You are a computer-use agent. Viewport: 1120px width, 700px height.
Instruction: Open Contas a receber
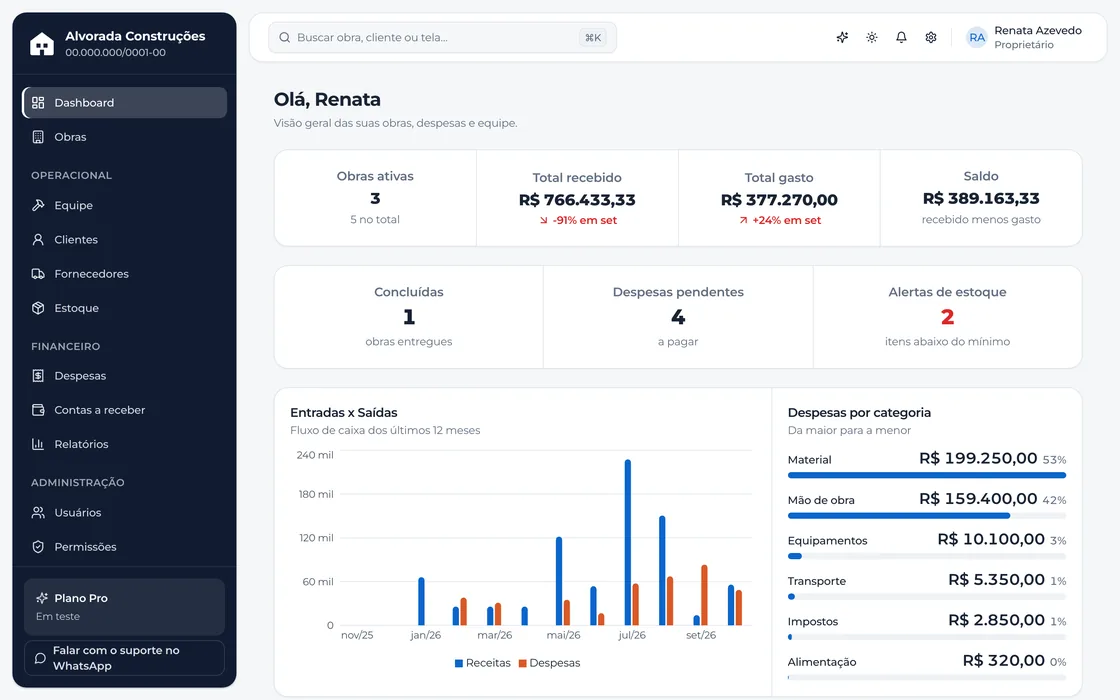point(124,410)
